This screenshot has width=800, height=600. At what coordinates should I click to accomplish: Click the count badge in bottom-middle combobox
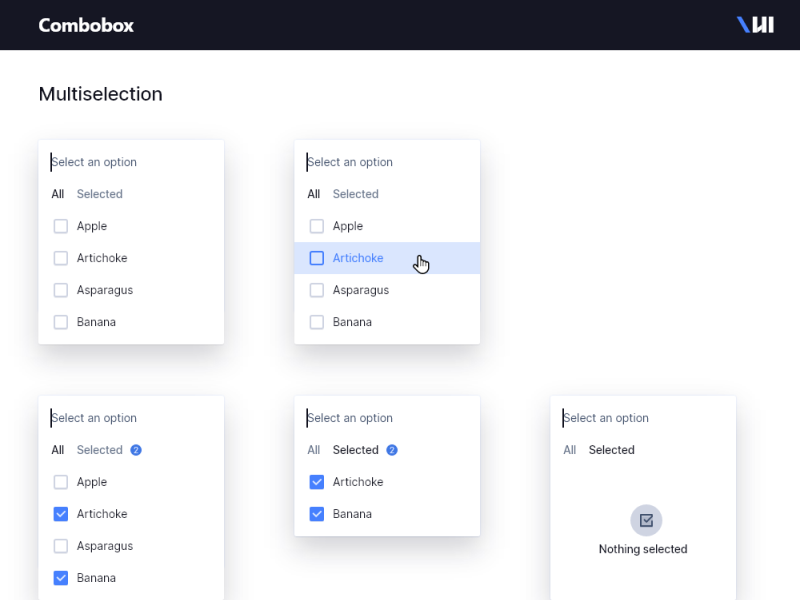coord(392,450)
